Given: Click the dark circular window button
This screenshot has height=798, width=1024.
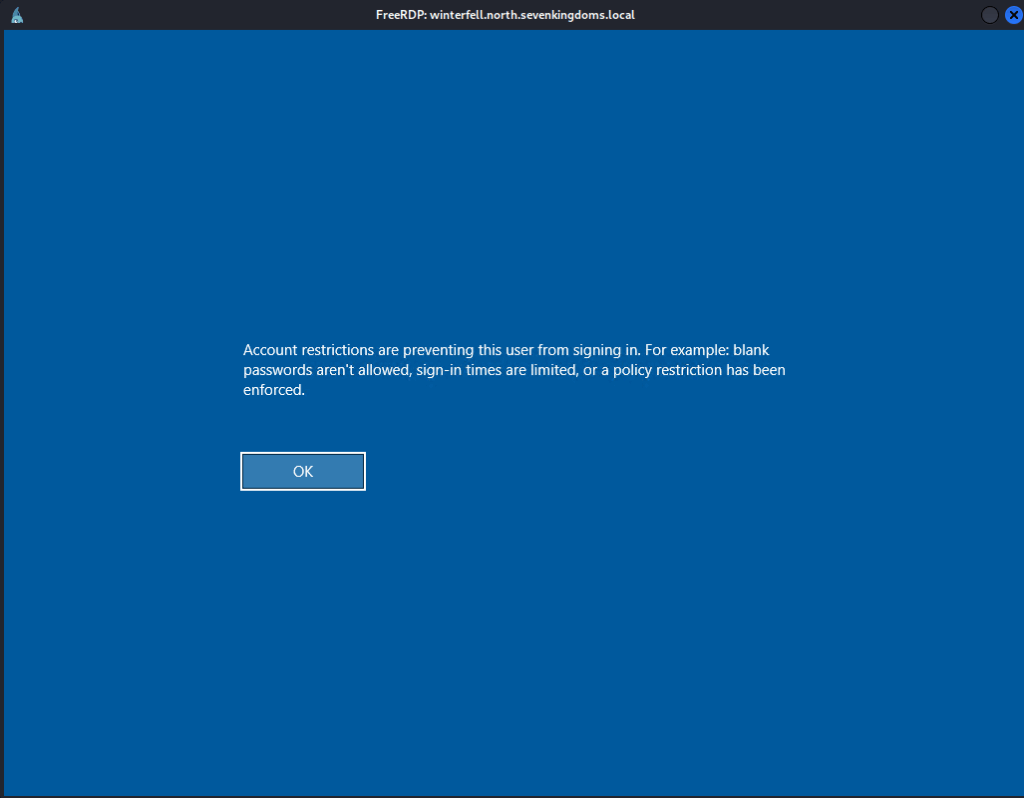Looking at the screenshot, I should pos(989,14).
